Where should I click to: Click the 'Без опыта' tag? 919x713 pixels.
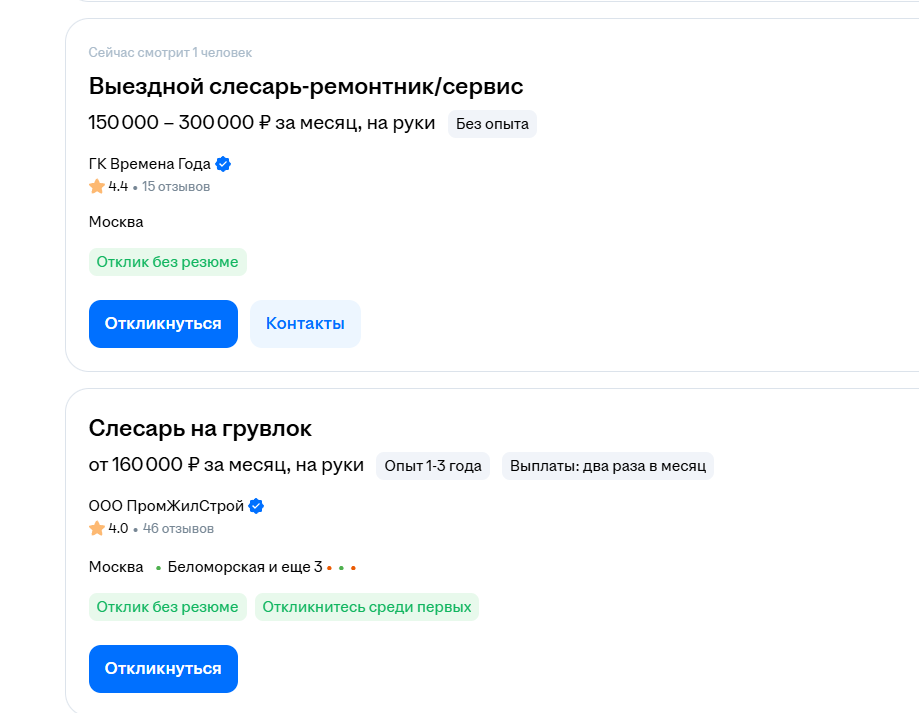[492, 124]
